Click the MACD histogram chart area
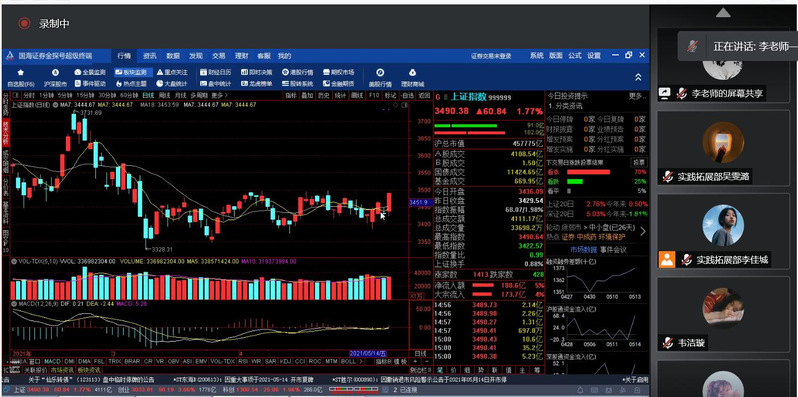This screenshot has width=798, height=397. click(x=209, y=328)
